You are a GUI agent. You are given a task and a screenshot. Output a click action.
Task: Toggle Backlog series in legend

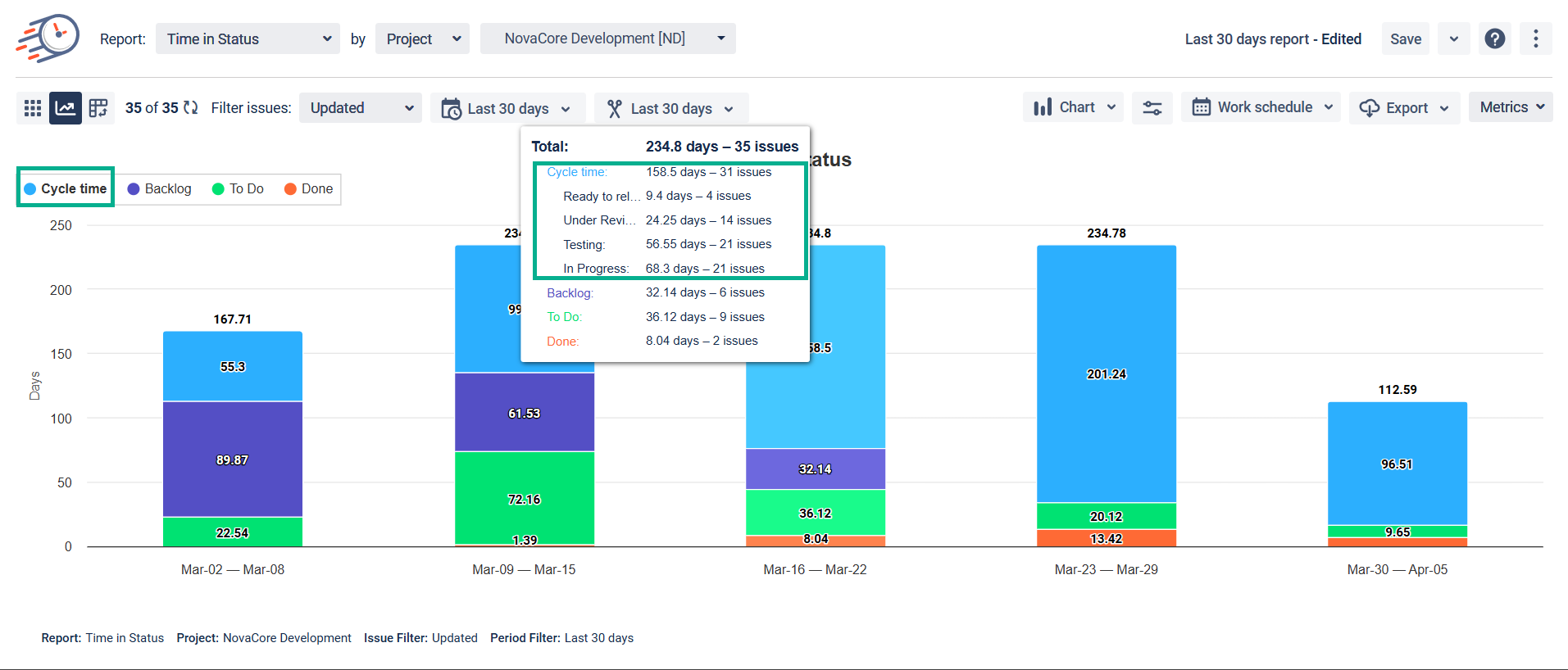click(160, 189)
